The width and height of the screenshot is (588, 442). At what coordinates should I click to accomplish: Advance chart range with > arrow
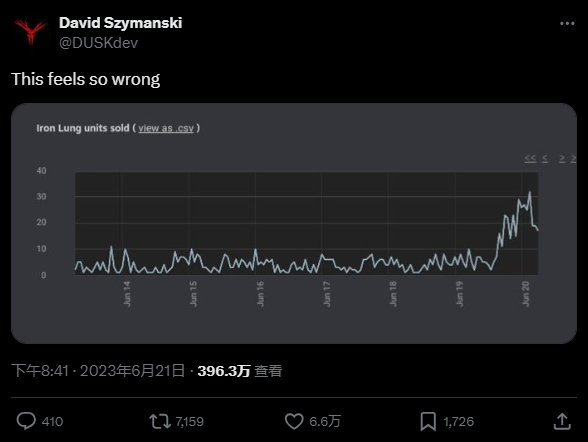[562, 159]
